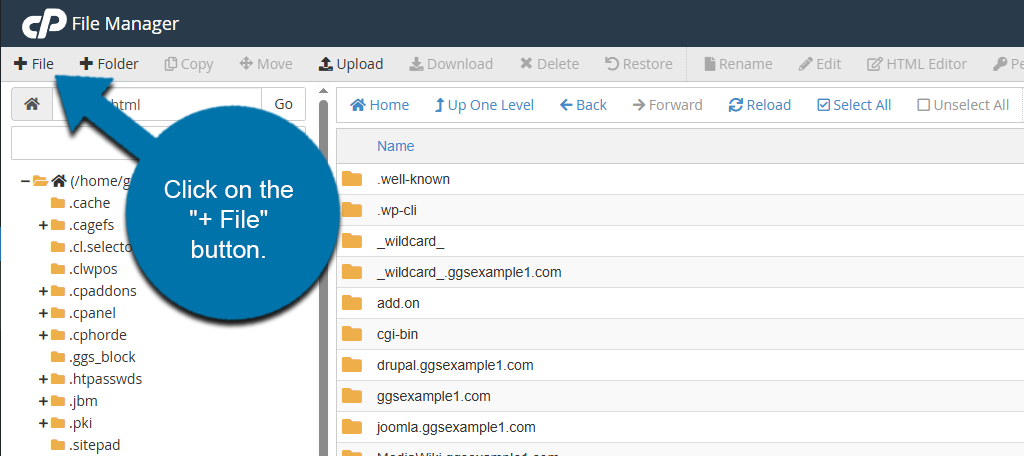Check Select All files
Screen dimensions: 1024x456
(853, 105)
